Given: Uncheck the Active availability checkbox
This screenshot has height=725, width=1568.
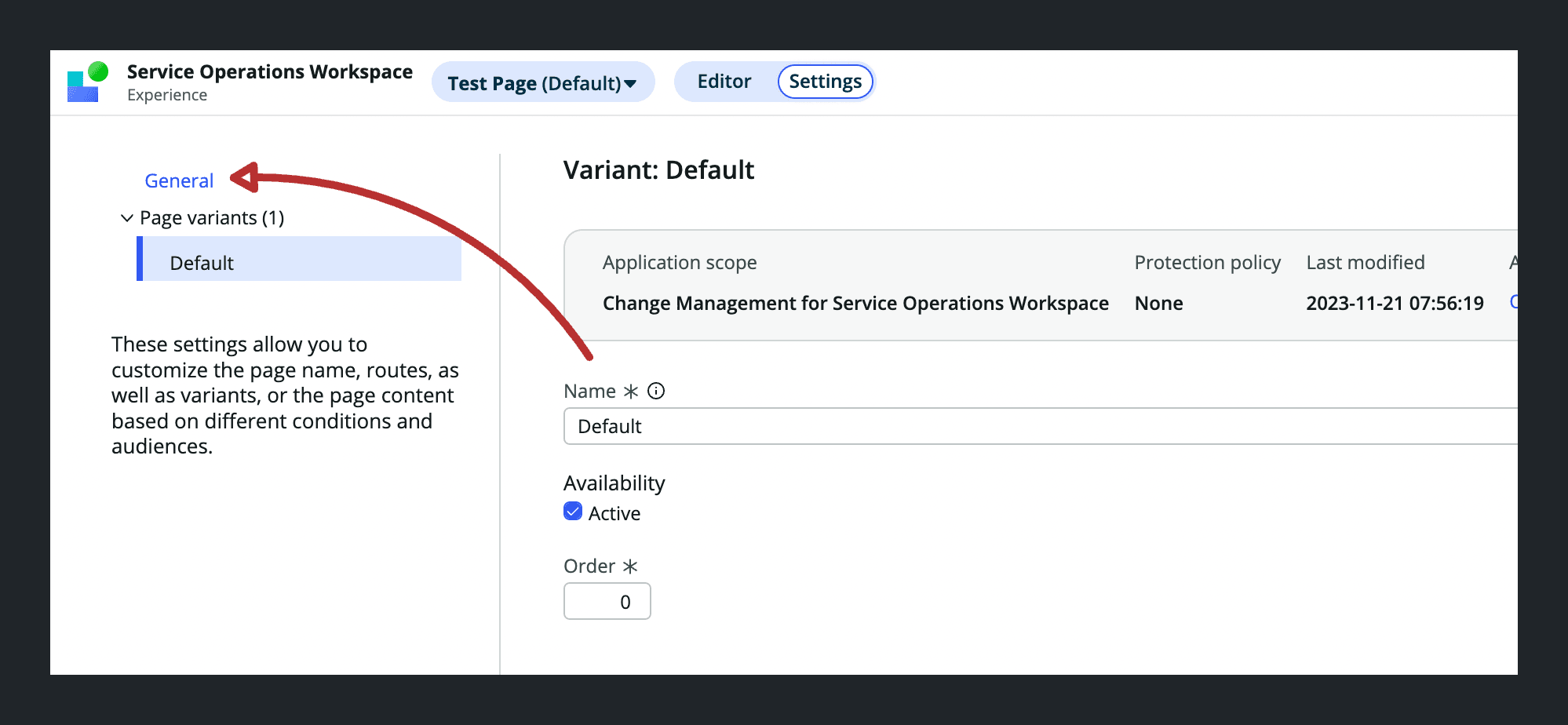Looking at the screenshot, I should [x=573, y=512].
